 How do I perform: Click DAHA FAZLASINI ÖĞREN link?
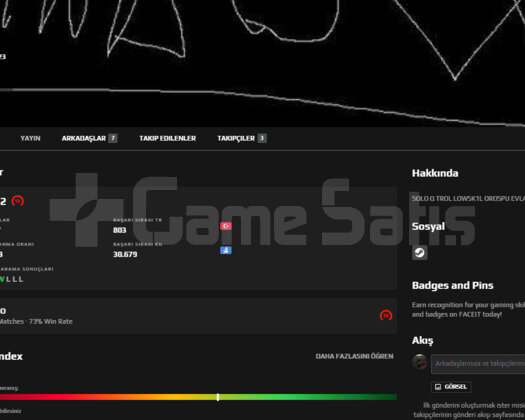354,356
